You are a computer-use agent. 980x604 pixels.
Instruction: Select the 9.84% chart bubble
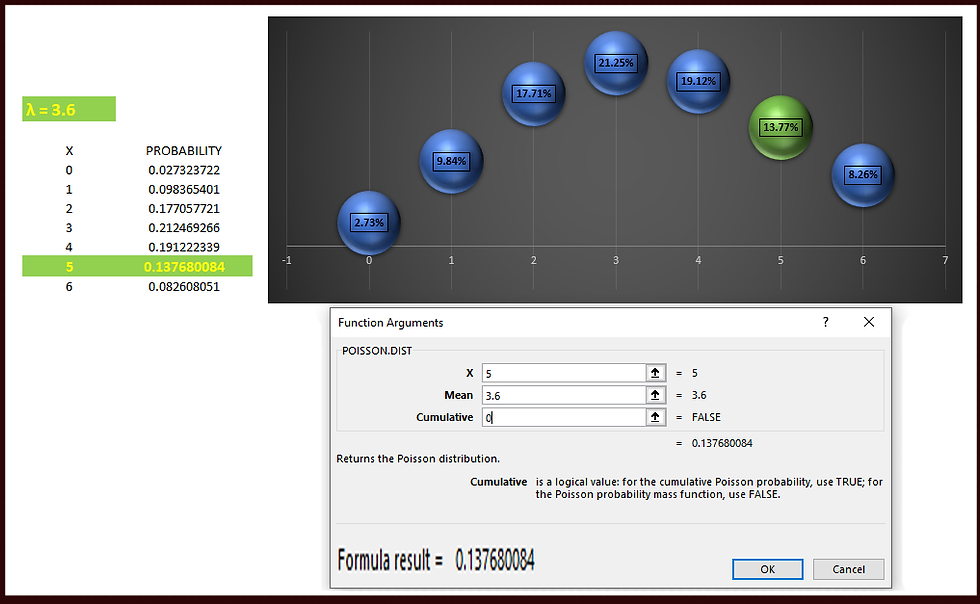click(451, 161)
